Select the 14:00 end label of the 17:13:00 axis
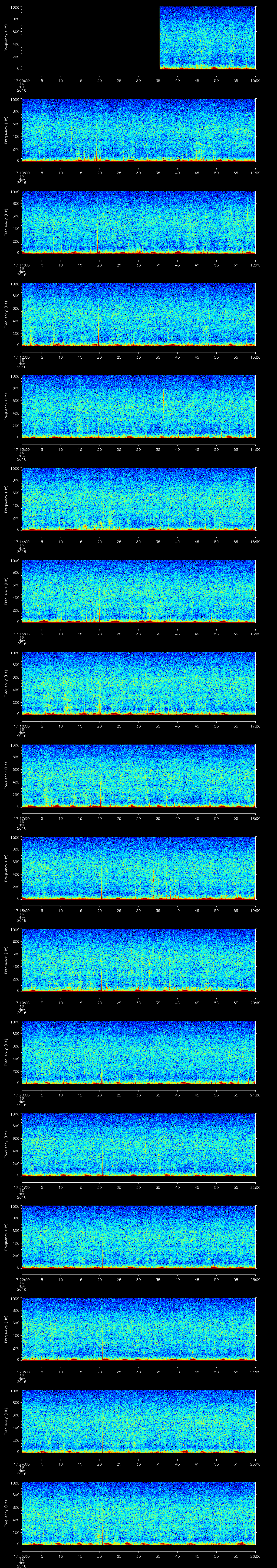The height and width of the screenshot is (1568, 277). tap(255, 449)
